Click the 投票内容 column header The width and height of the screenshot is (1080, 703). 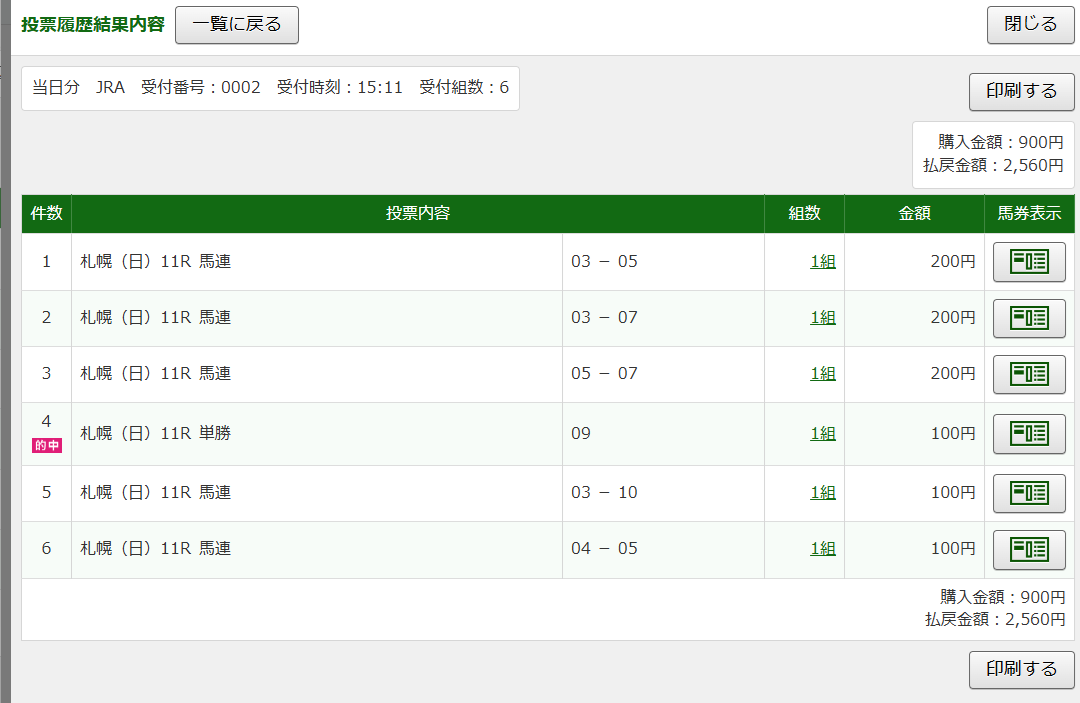click(x=418, y=214)
